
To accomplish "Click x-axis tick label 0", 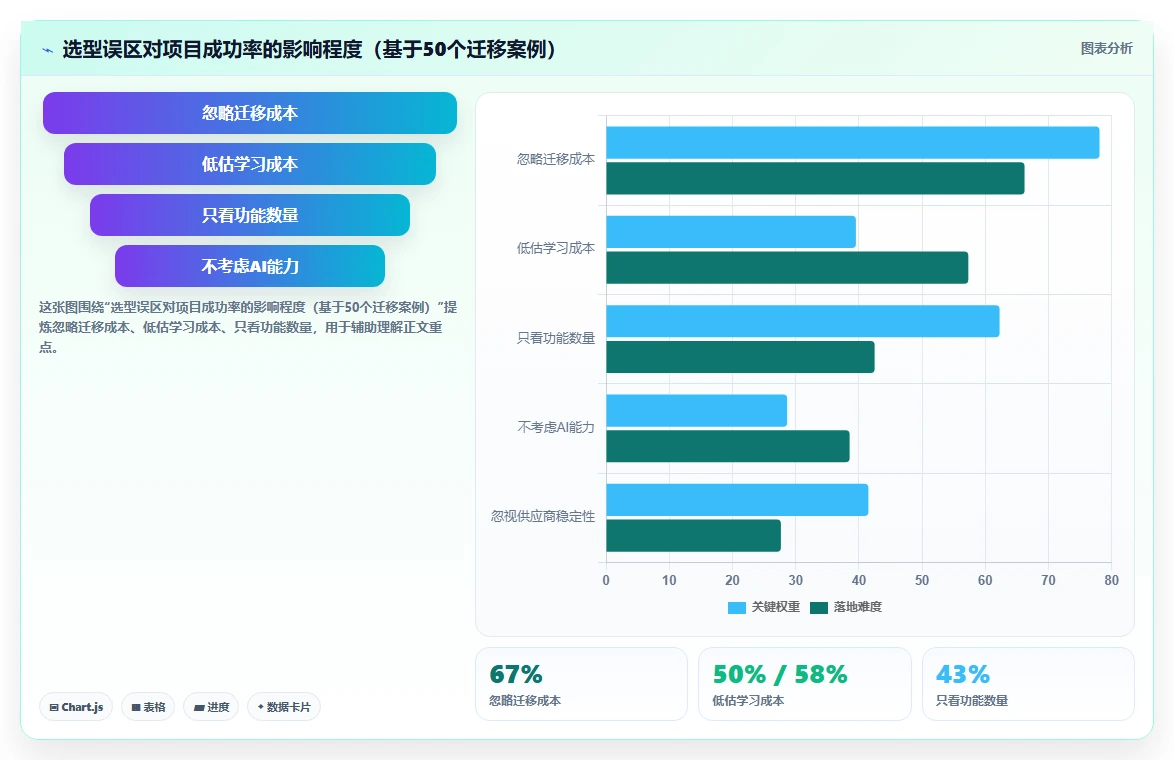I will tap(606, 580).
